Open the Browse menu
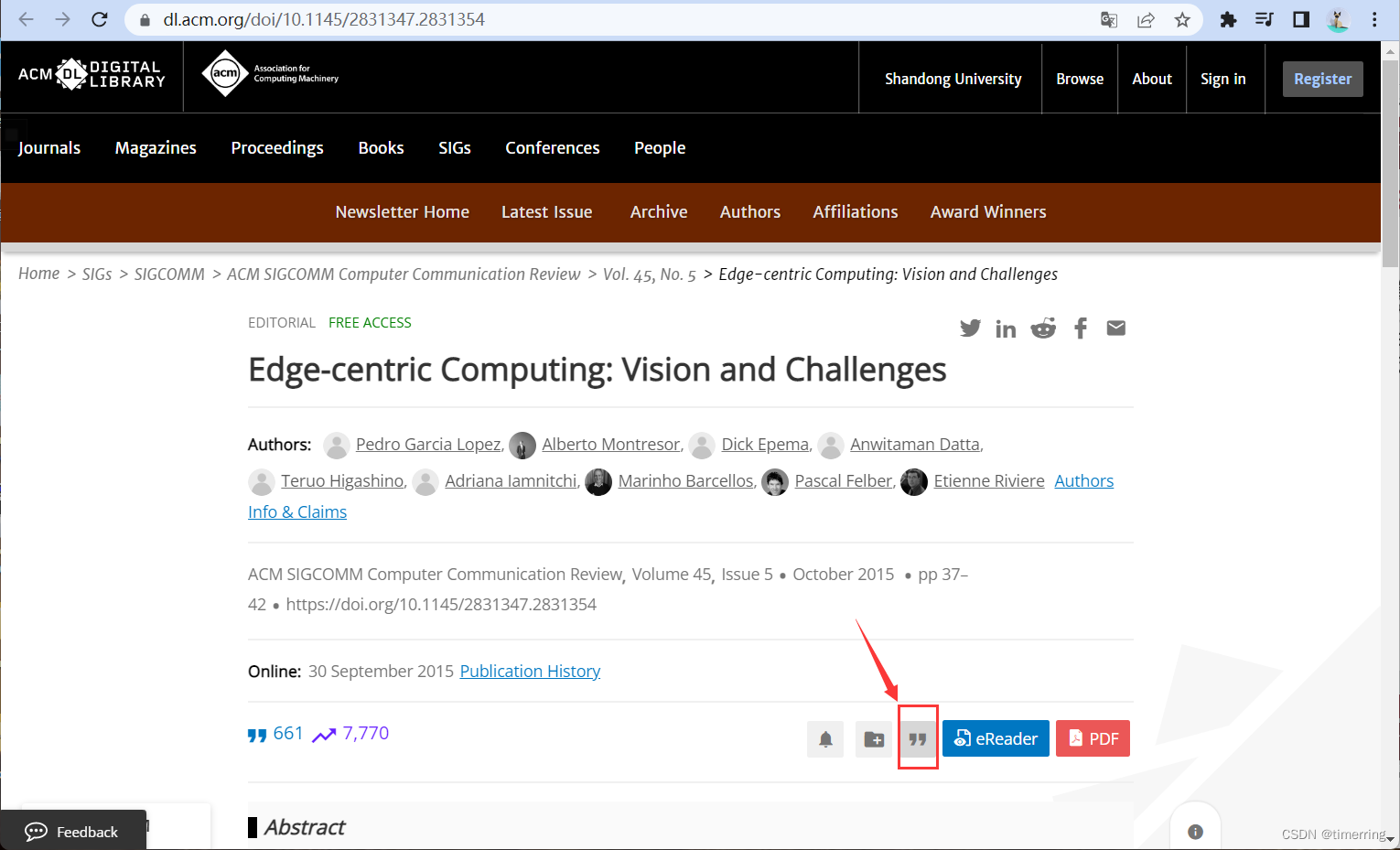This screenshot has height=850, width=1400. tap(1080, 79)
